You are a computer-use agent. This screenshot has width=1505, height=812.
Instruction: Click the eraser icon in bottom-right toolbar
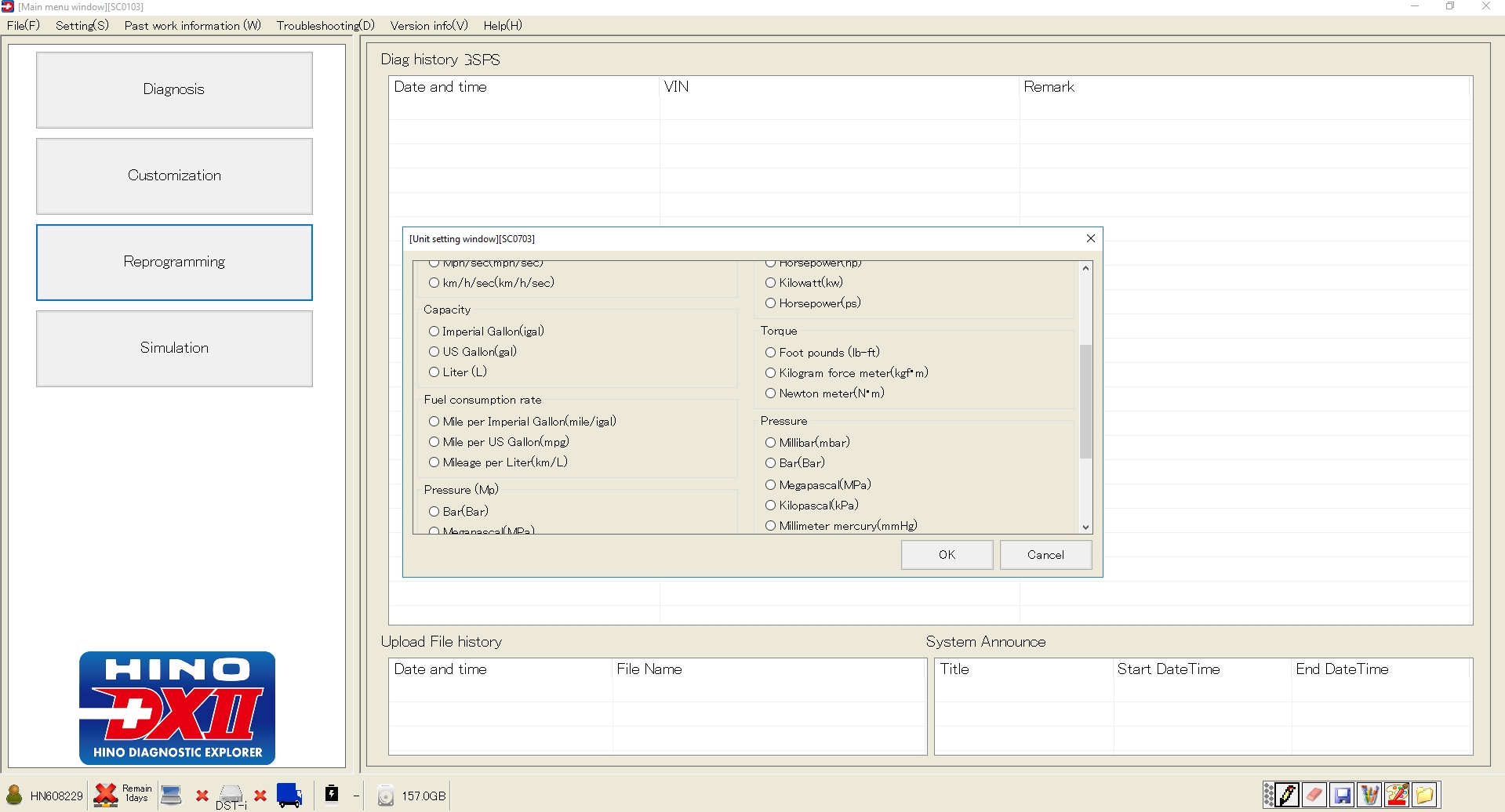pyautogui.click(x=1314, y=795)
